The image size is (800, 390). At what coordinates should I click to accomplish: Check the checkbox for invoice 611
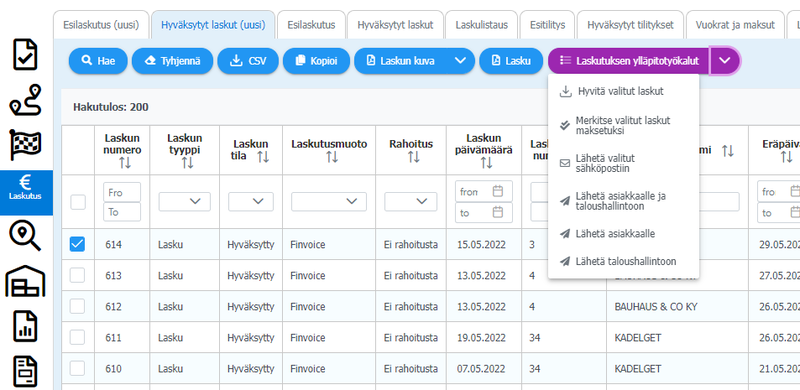(78, 337)
